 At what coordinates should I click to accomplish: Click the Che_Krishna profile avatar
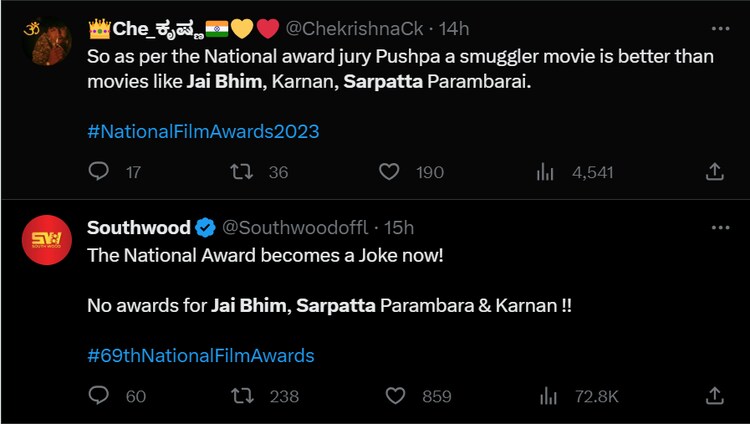coord(47,42)
